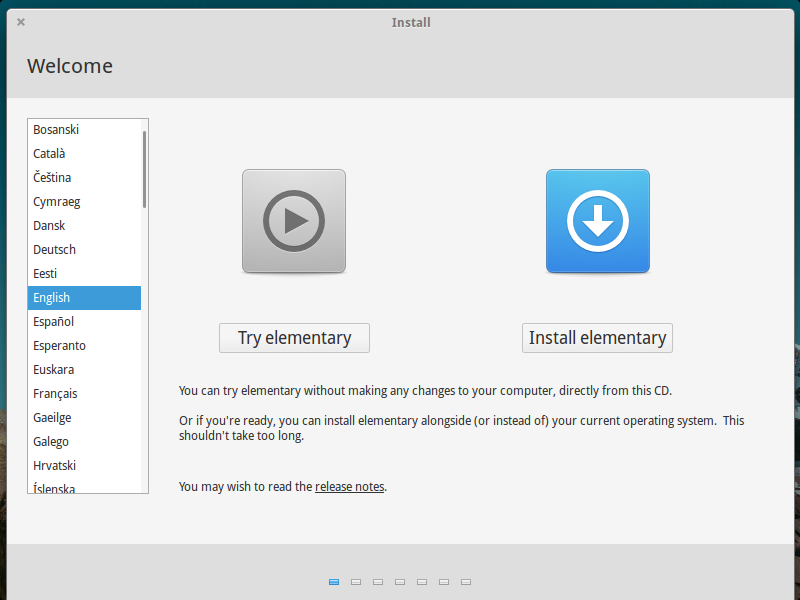Viewport: 800px width, 600px height.
Task: Choose Euskara in the language list
Action: 84,369
